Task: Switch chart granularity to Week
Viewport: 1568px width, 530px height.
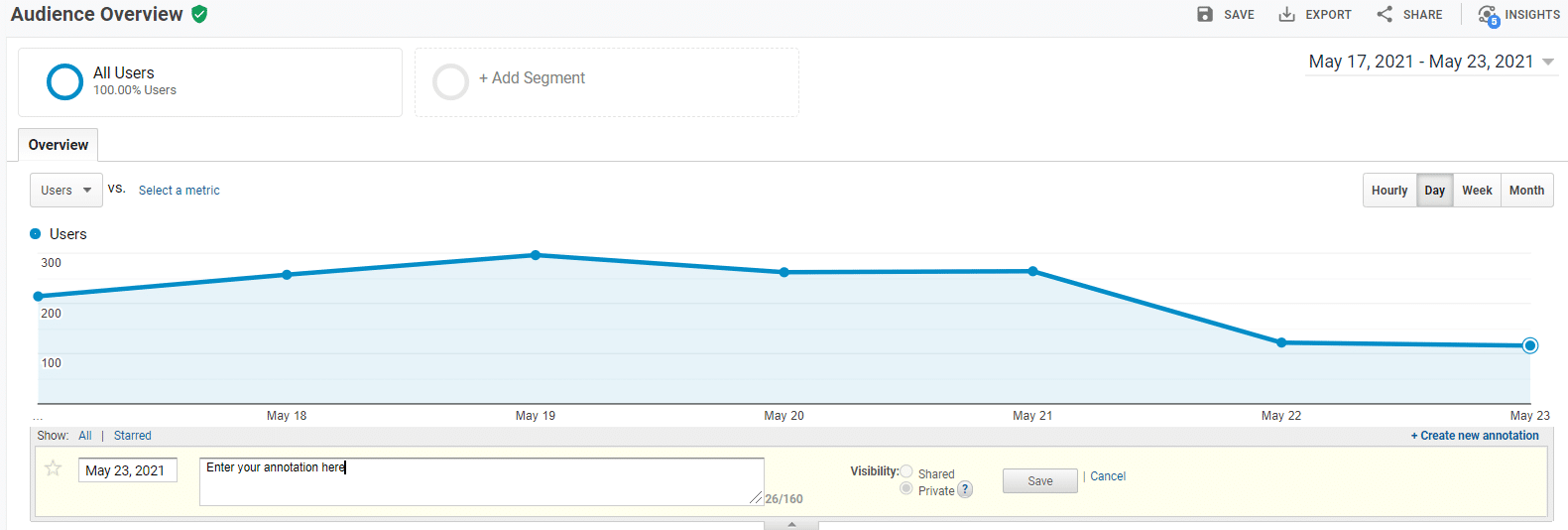Action: coord(1477,191)
